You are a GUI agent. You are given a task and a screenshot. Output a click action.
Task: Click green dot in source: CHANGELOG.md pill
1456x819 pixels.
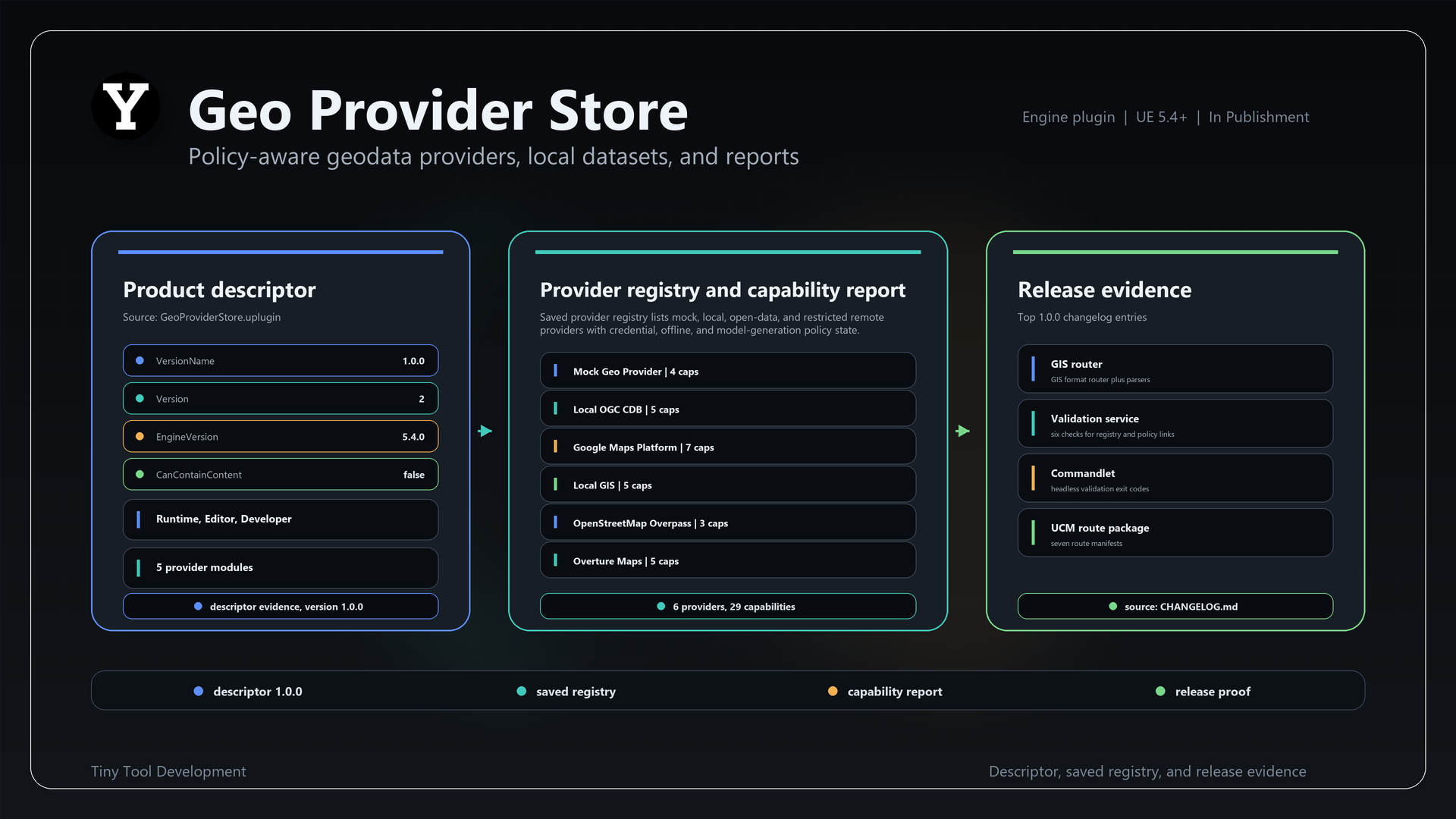tap(1113, 607)
